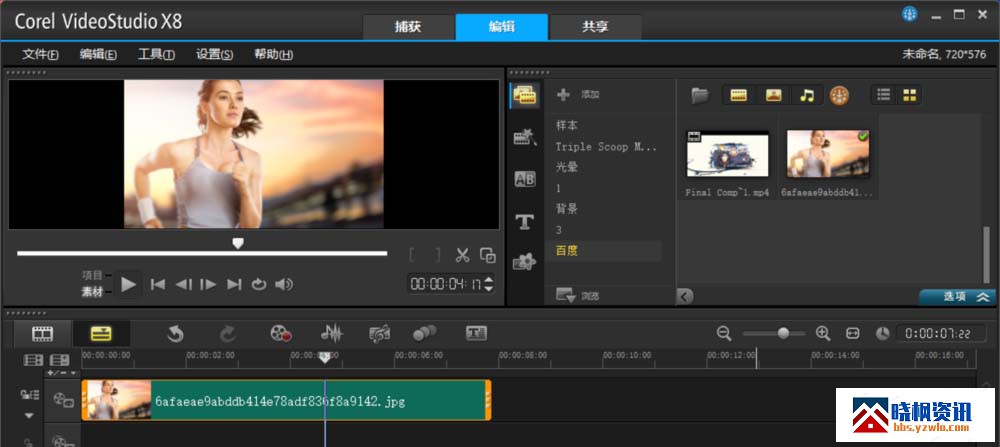Click the plus icon to add a library folder
Image resolution: width=1000 pixels, height=447 pixels.
click(x=563, y=95)
